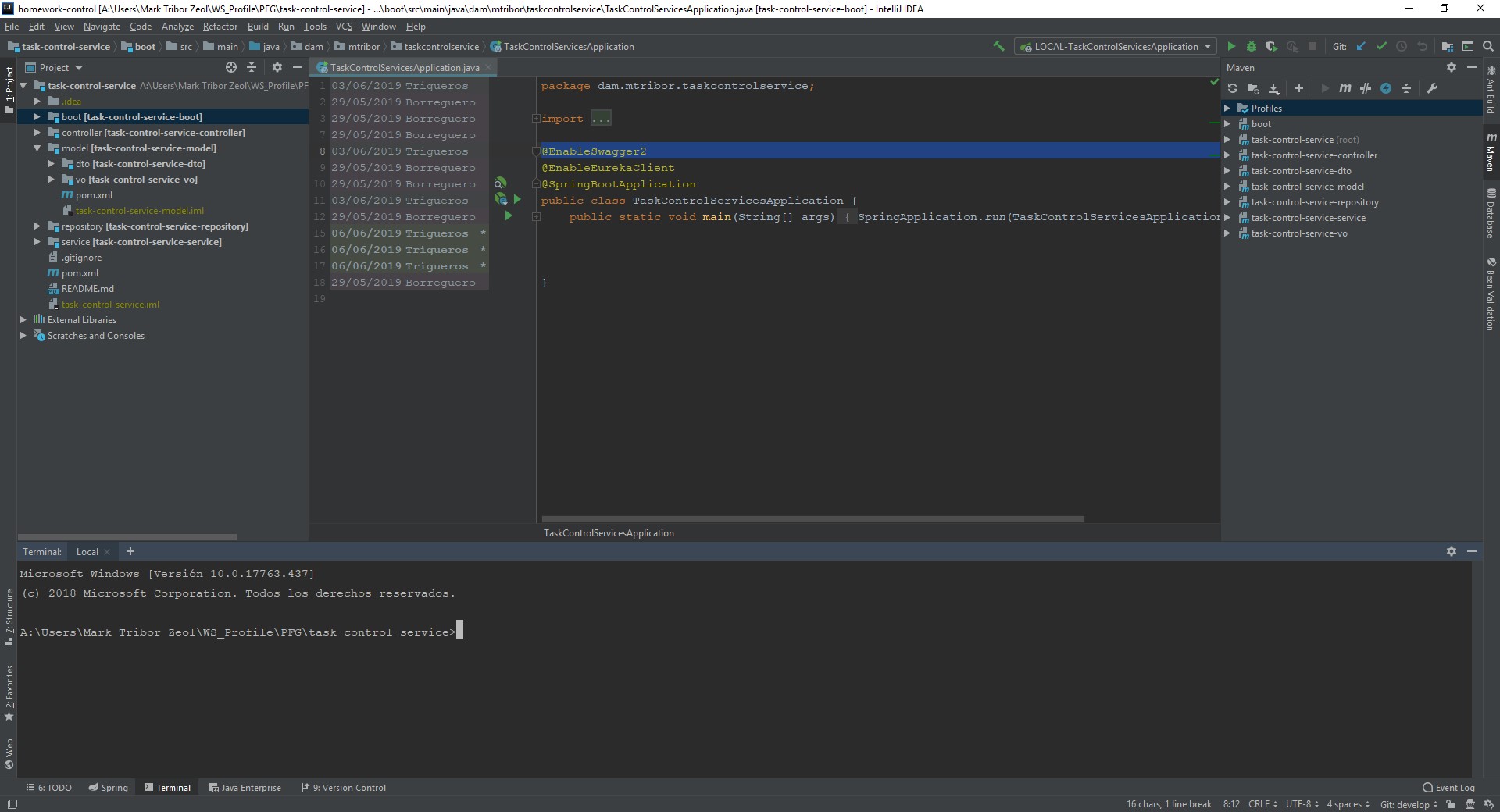
Task: Expand repository [task-control-service-repository] module
Action: (x=37, y=226)
